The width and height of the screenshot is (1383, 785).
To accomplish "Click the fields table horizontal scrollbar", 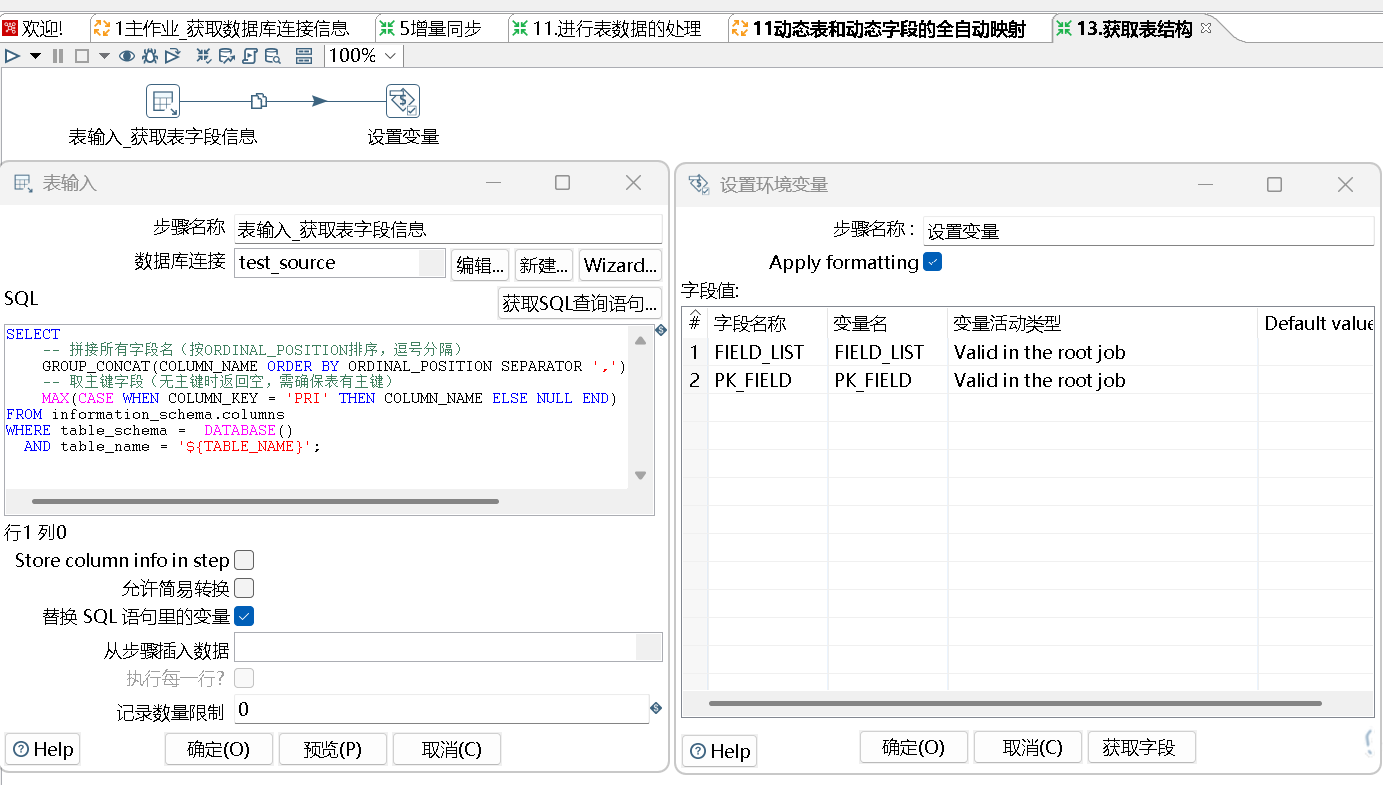I will click(x=1015, y=703).
